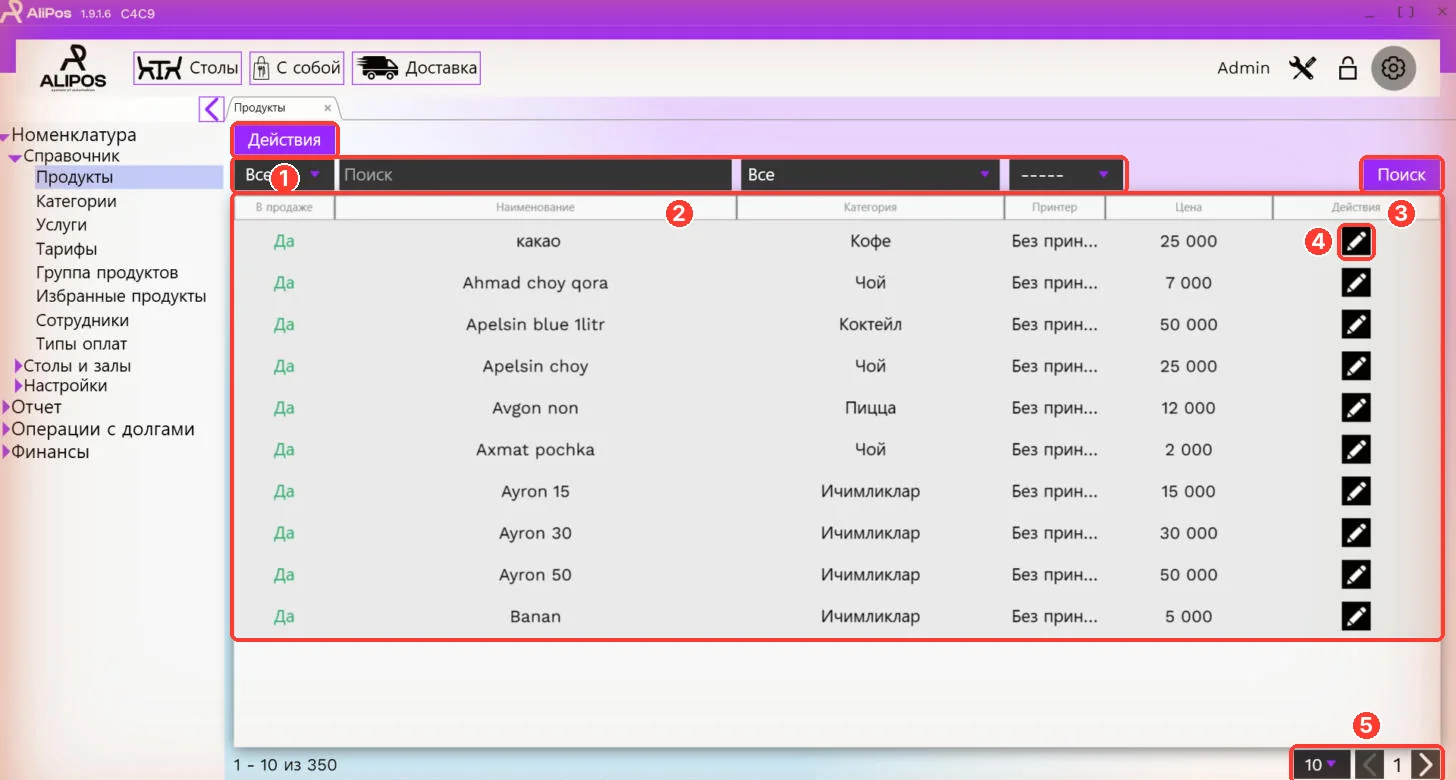Close the Продукты tab
This screenshot has width=1456, height=780.
[x=328, y=108]
